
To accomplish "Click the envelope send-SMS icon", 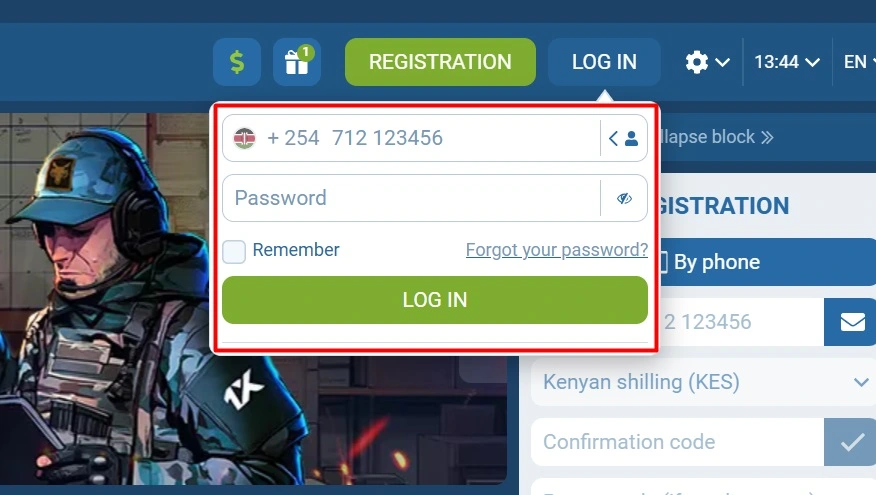I will 853,322.
